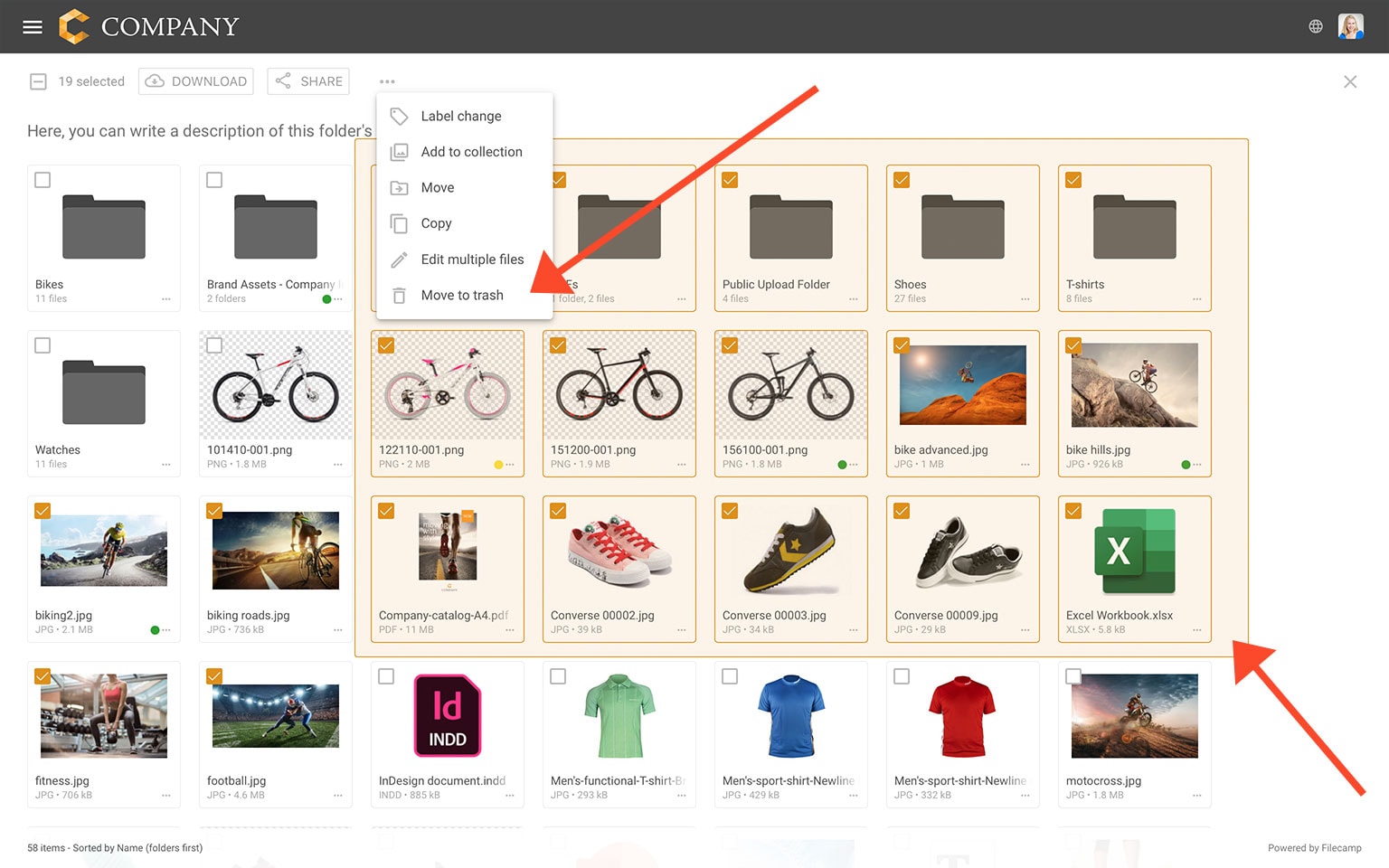The image size is (1389, 868).
Task: Open the options dots for bike advanced.jpg
Action: [1025, 465]
